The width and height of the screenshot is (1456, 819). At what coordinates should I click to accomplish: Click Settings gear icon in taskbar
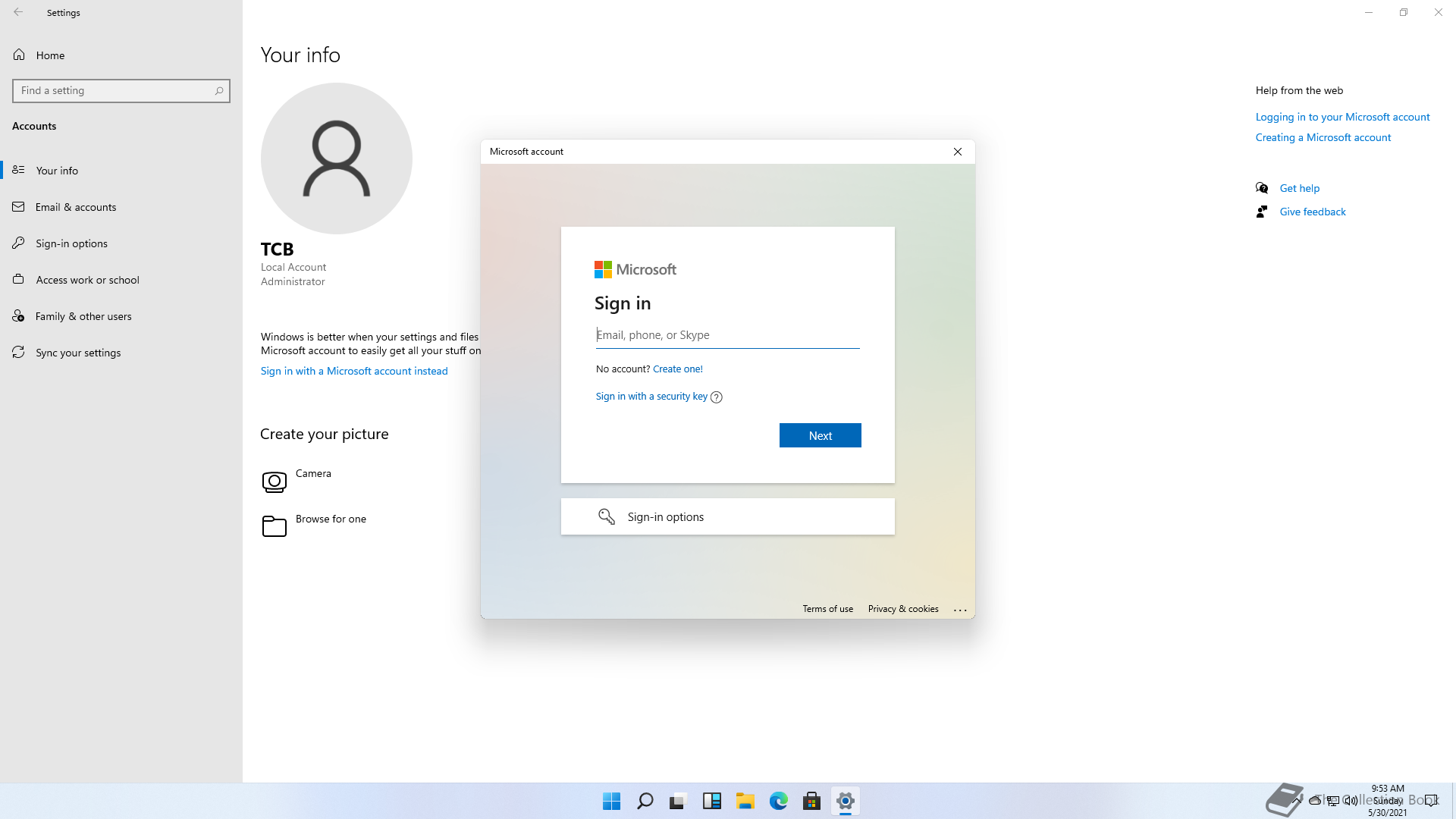point(846,801)
